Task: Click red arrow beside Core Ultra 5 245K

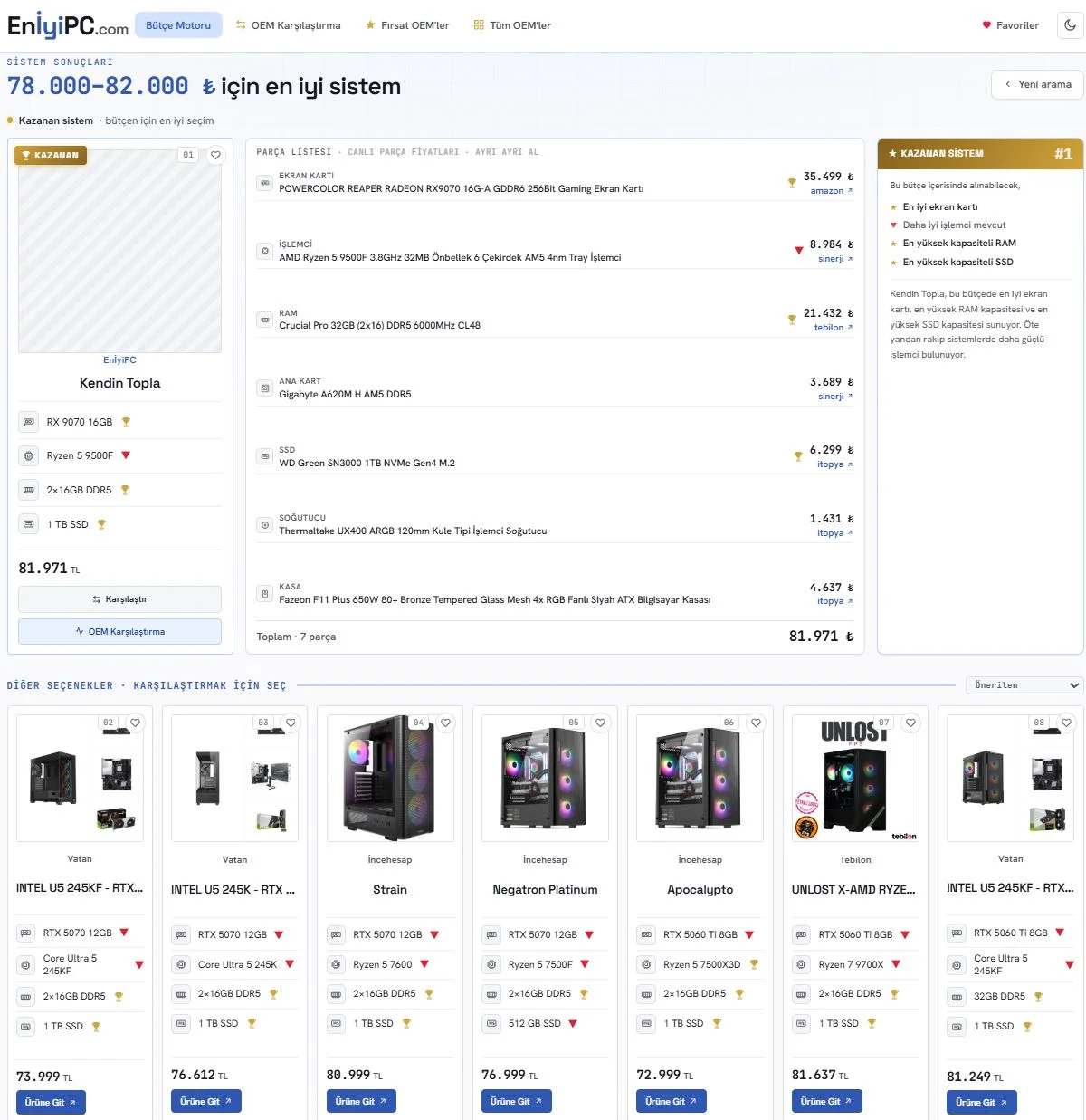Action: click(290, 964)
